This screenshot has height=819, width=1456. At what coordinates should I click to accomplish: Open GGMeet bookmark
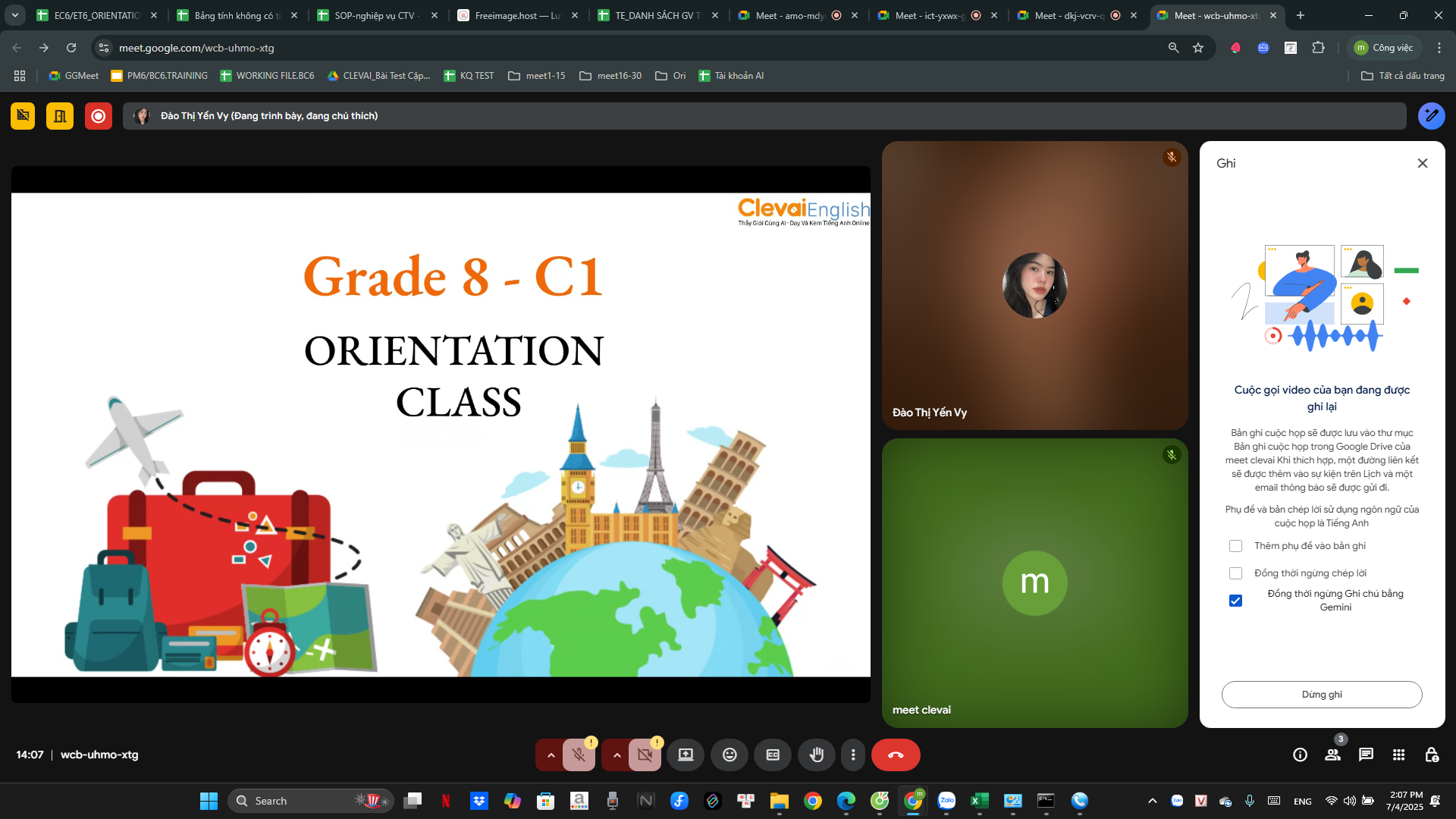coord(74,76)
